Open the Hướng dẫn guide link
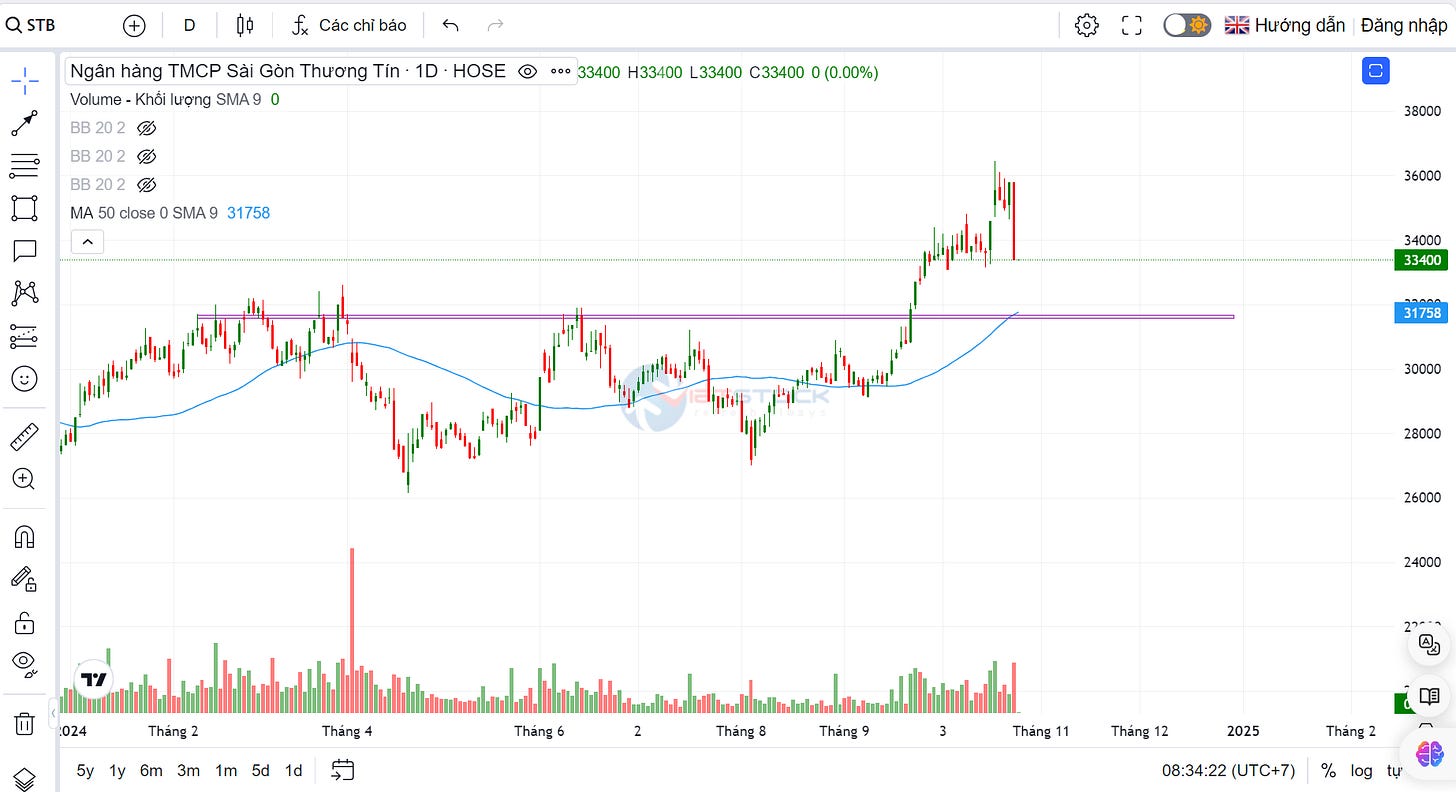 1285,25
